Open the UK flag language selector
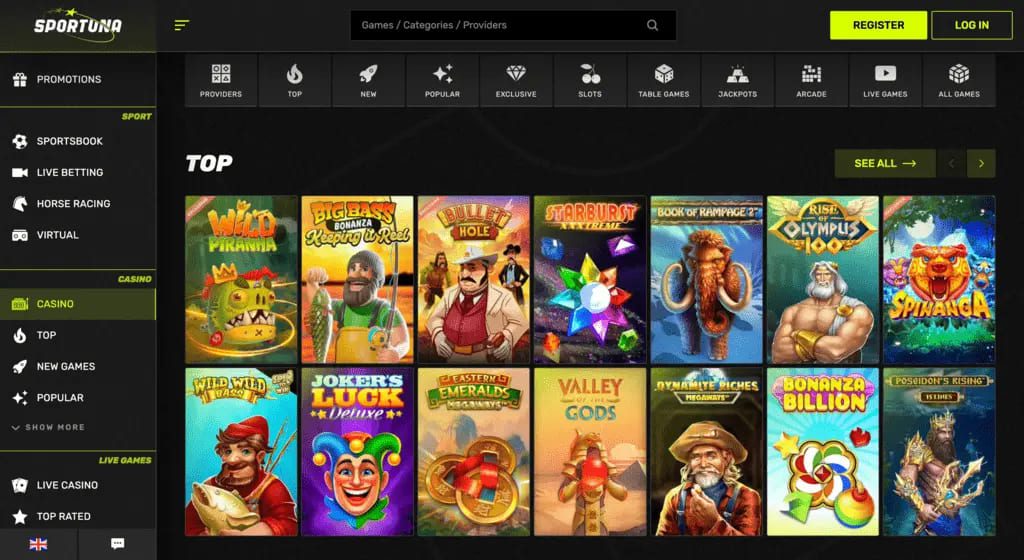The height and width of the screenshot is (560, 1024). coord(39,544)
